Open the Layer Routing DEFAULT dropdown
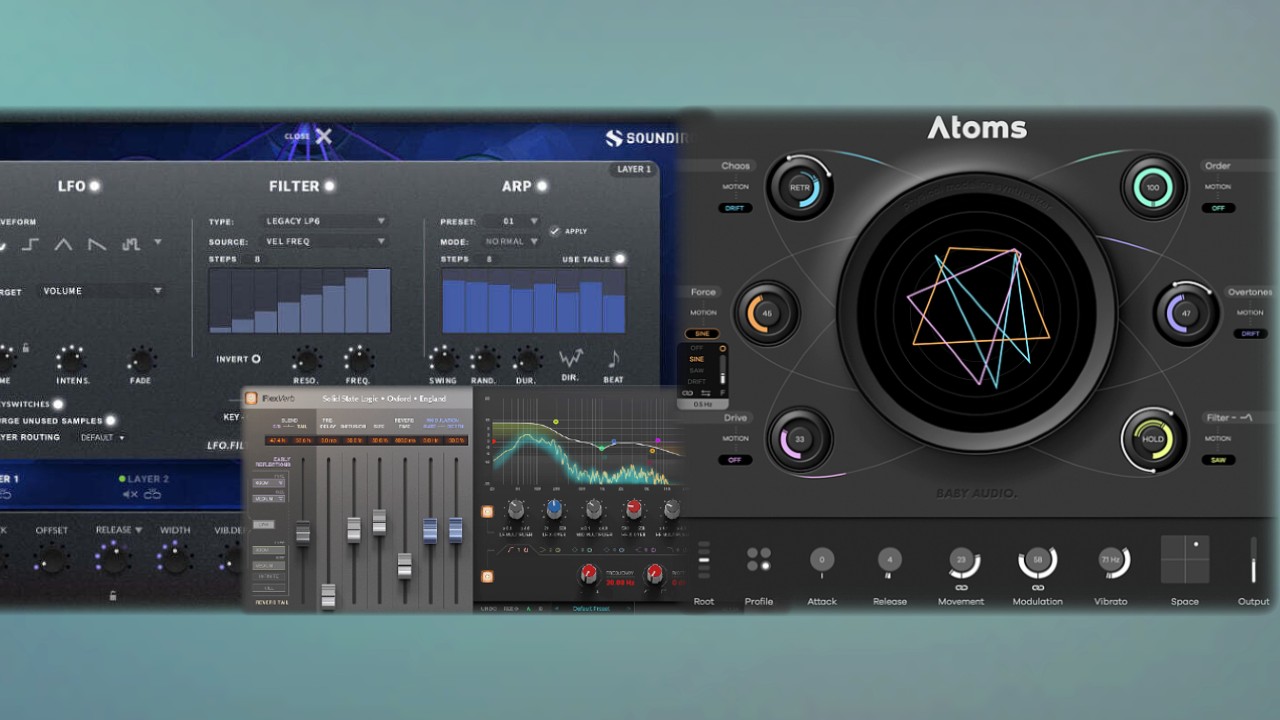The width and height of the screenshot is (1280, 720). coord(103,437)
